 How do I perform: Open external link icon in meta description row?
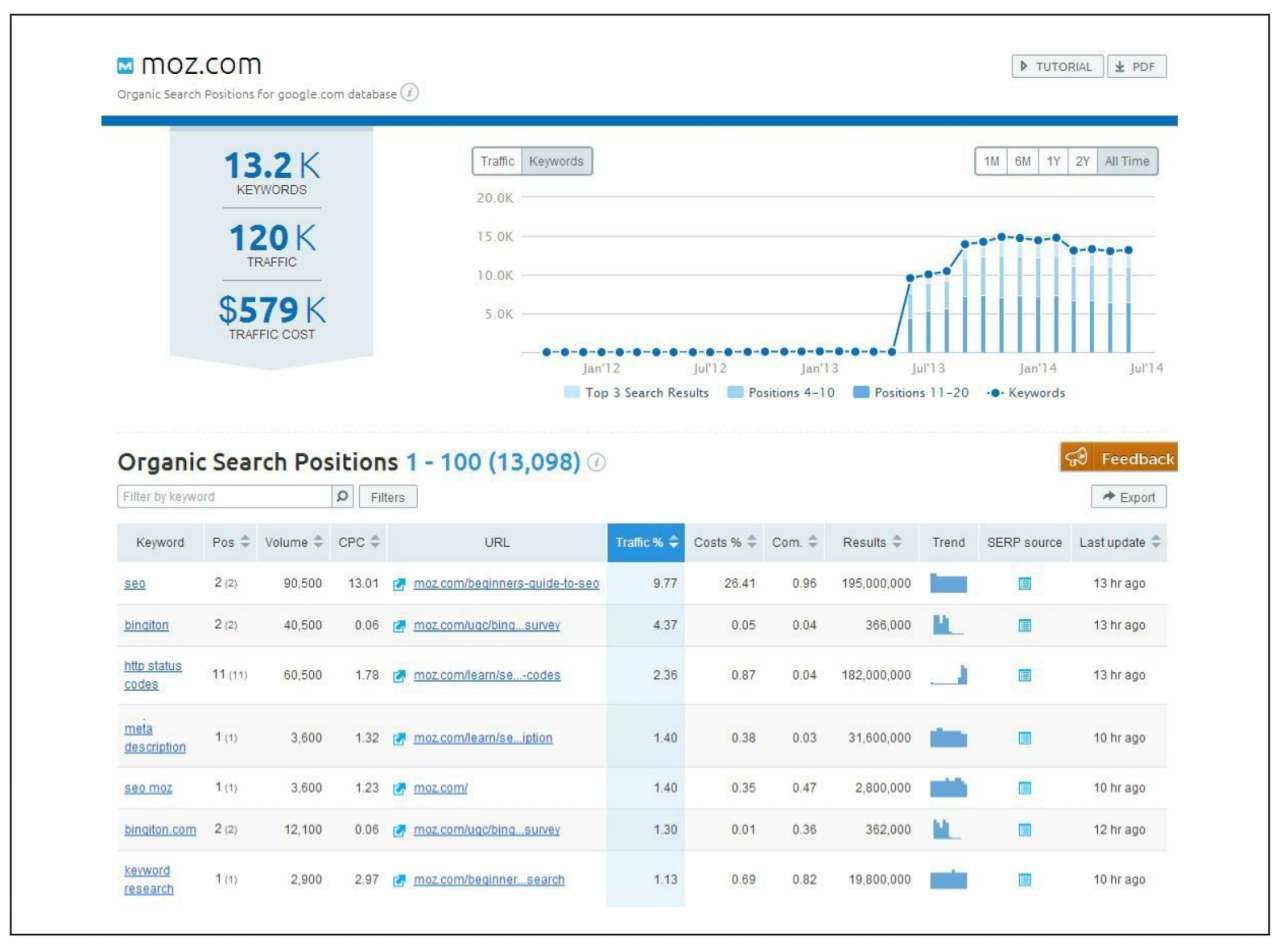point(400,738)
